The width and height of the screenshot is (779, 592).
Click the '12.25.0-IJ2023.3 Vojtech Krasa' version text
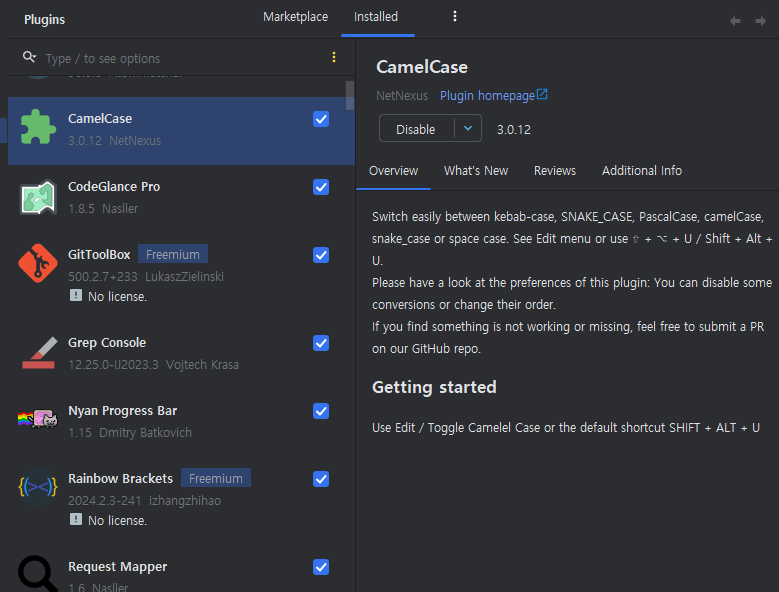coord(153,365)
